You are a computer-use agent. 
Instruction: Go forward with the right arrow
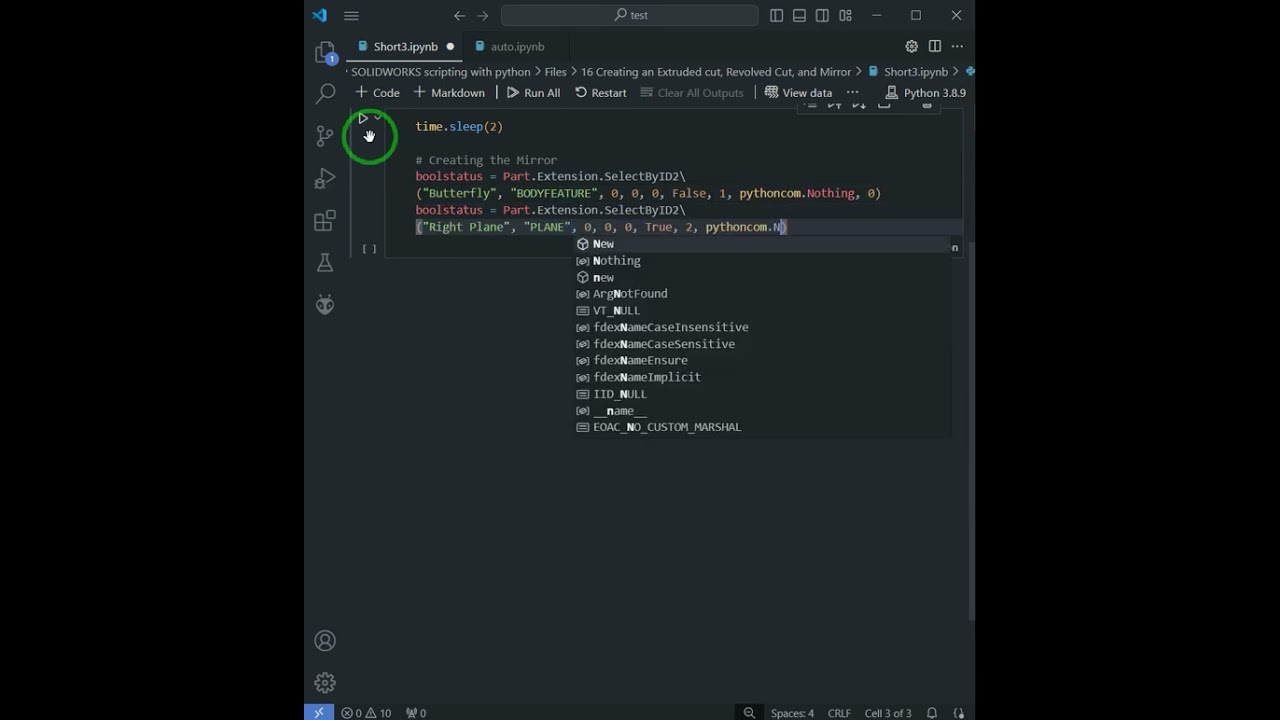(x=483, y=15)
